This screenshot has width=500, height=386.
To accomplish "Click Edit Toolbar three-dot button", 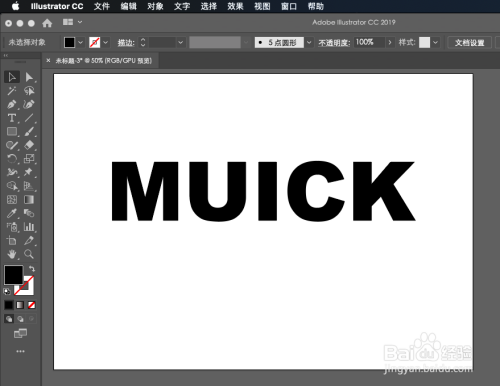I will pos(20,351).
